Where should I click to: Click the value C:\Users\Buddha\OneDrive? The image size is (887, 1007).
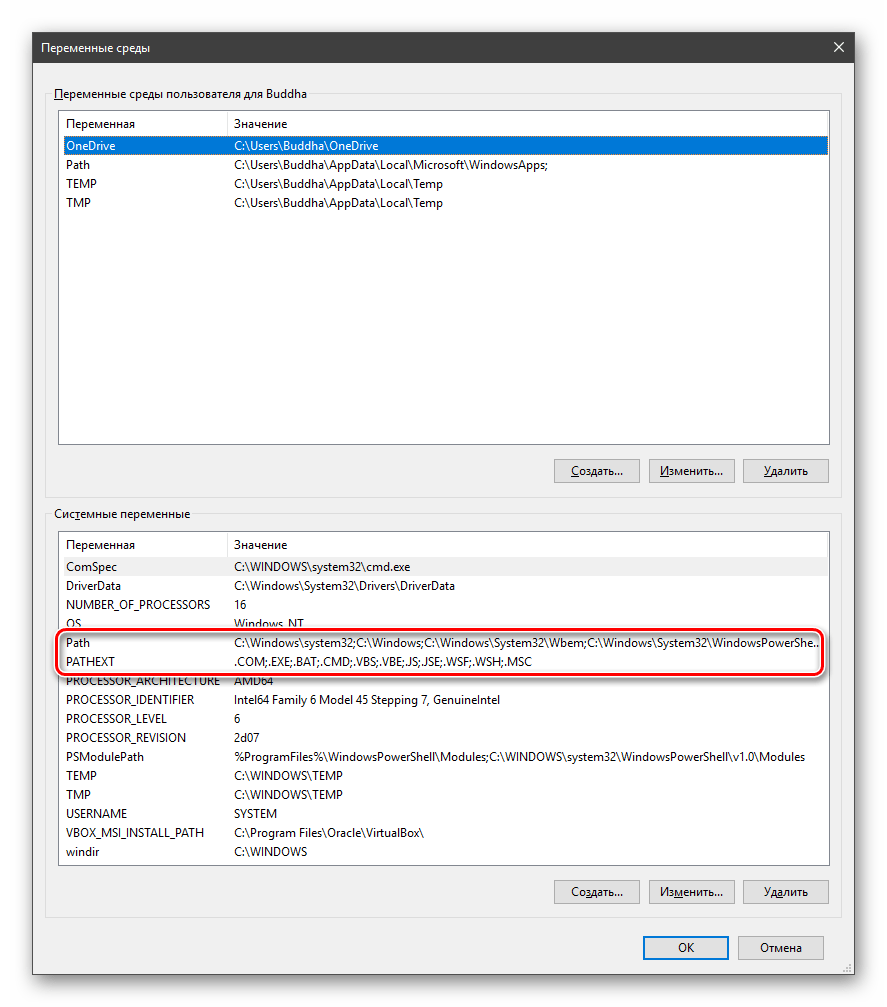pyautogui.click(x=306, y=146)
